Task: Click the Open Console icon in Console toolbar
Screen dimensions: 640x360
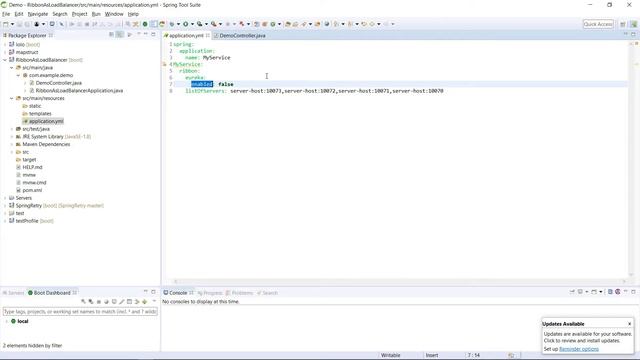Action: pyautogui.click(x=595, y=292)
